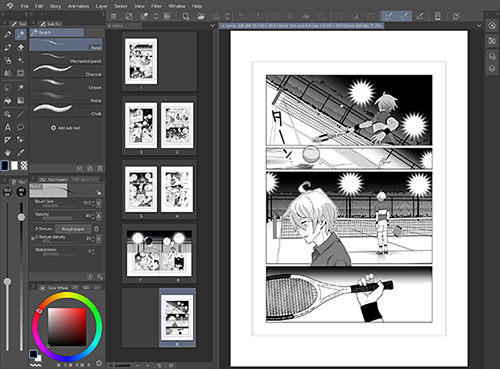This screenshot has width=500, height=369.
Task: Click the Redo arrow in command bar
Action: tap(257, 16)
